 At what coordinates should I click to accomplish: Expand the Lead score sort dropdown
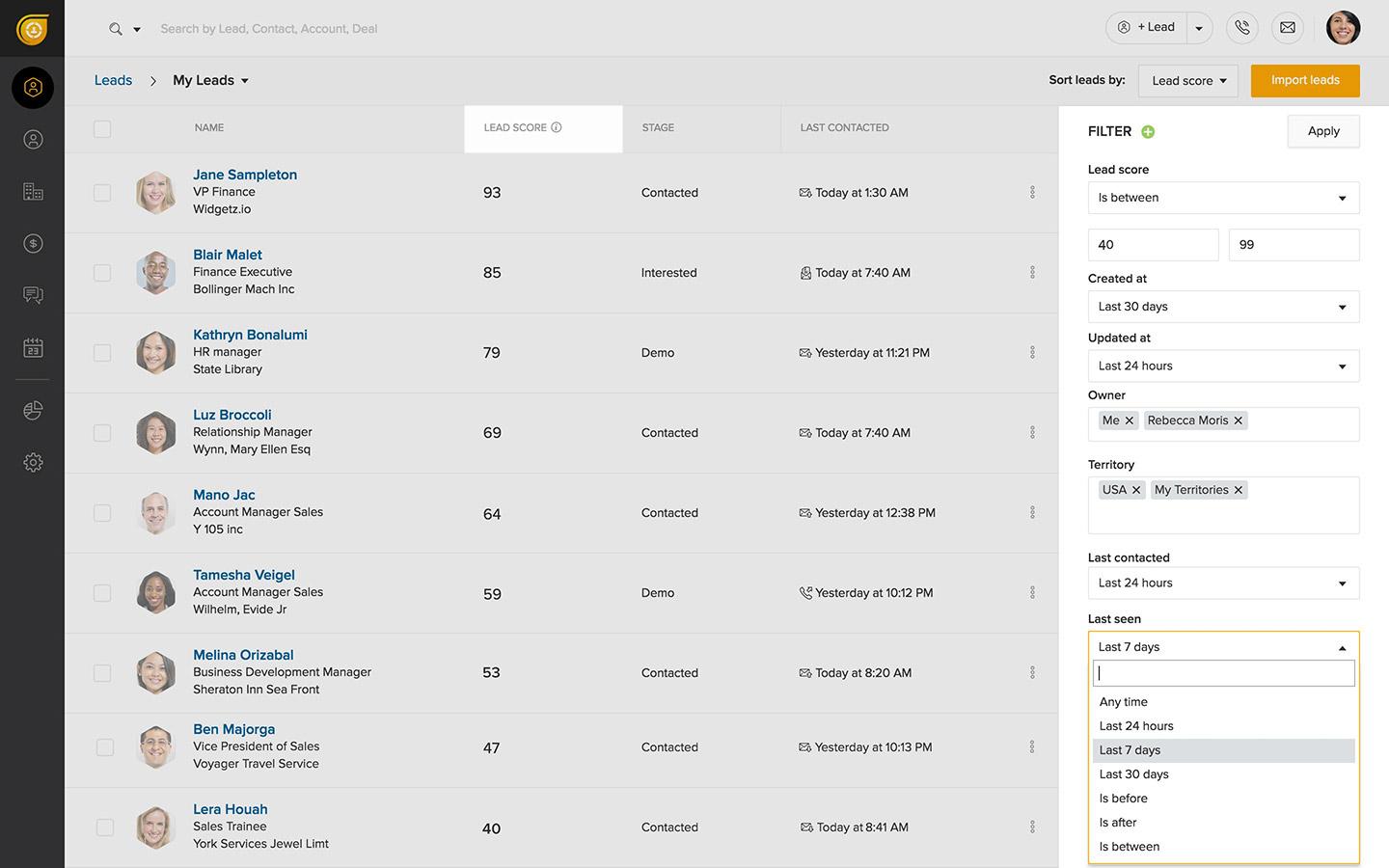click(x=1188, y=81)
